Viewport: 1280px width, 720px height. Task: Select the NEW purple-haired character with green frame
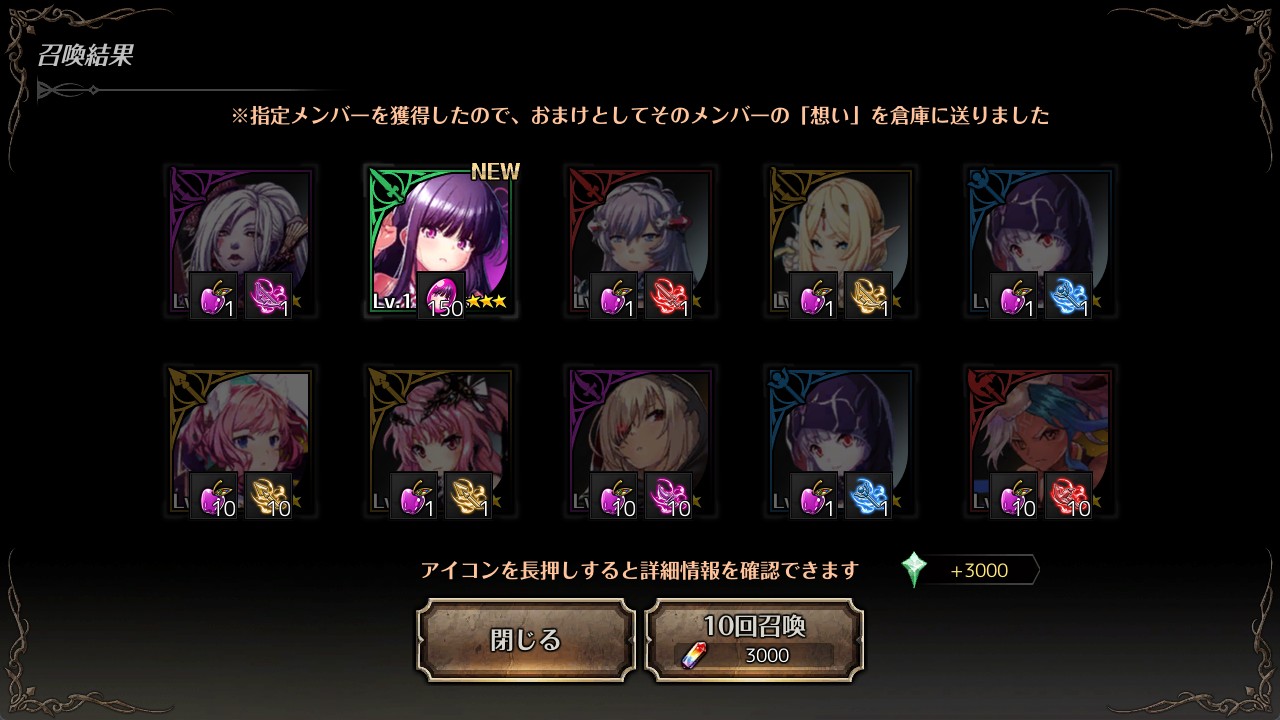click(x=440, y=241)
